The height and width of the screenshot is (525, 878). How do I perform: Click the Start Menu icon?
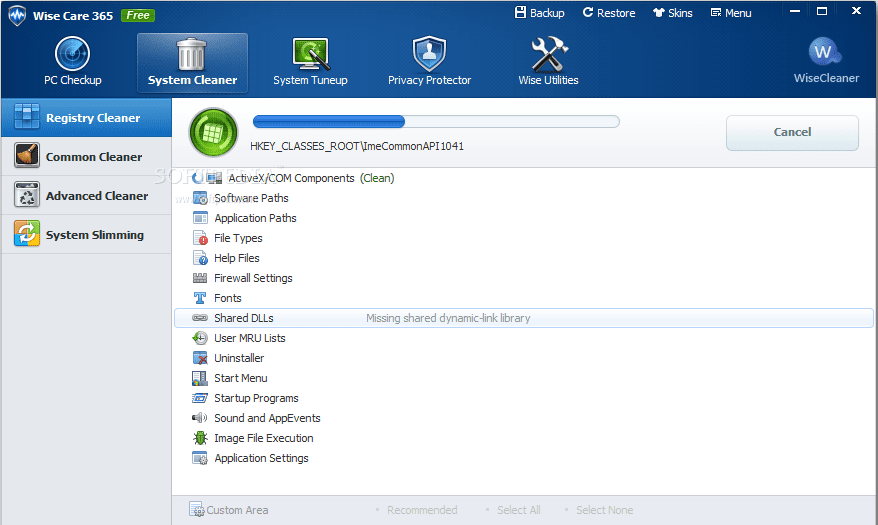[200, 378]
